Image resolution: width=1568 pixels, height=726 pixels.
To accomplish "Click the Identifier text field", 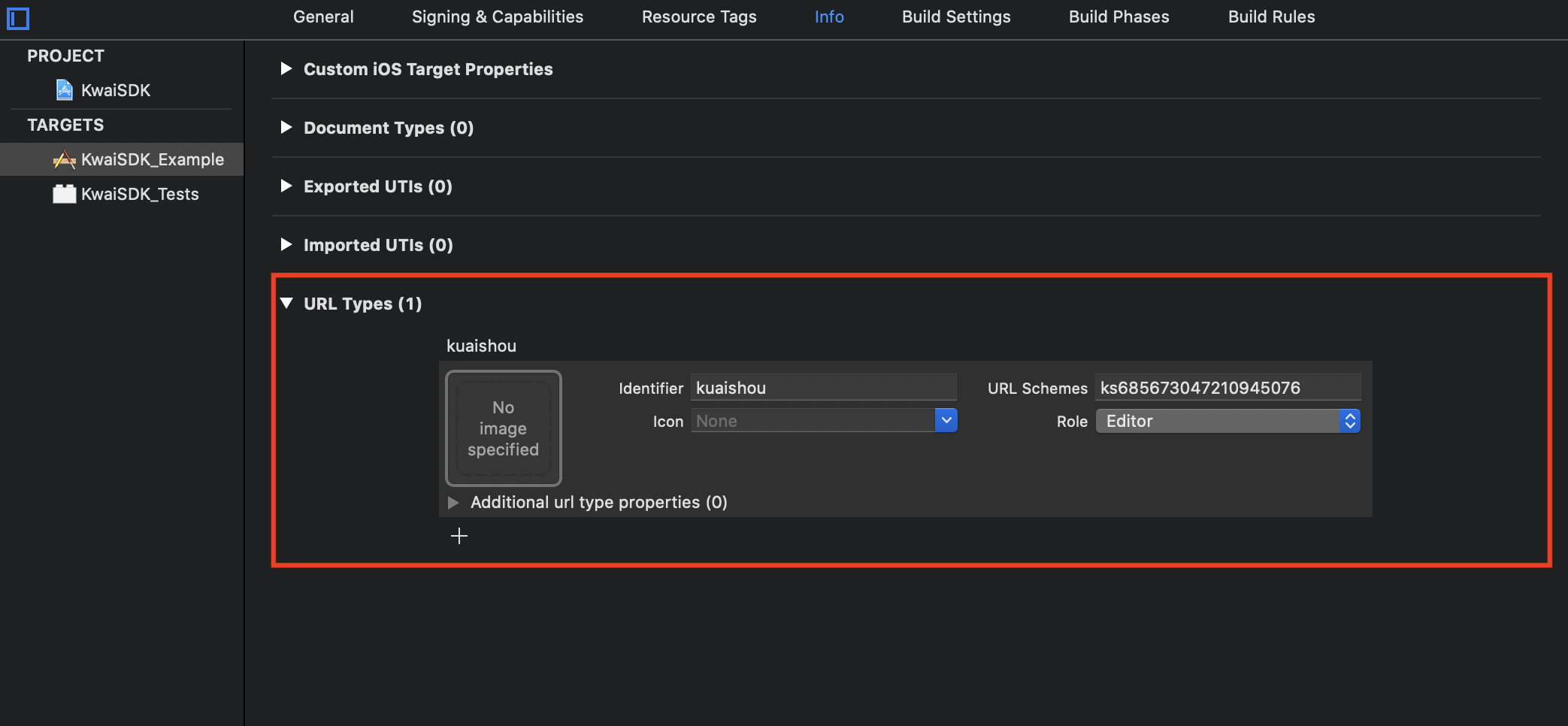I will pos(823,388).
